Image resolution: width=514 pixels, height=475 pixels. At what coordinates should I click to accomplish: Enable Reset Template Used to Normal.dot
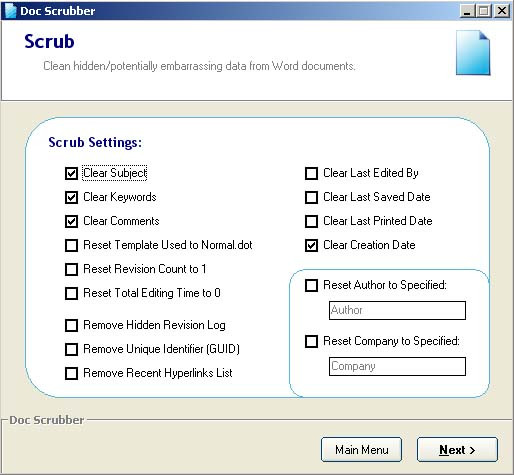click(71, 245)
